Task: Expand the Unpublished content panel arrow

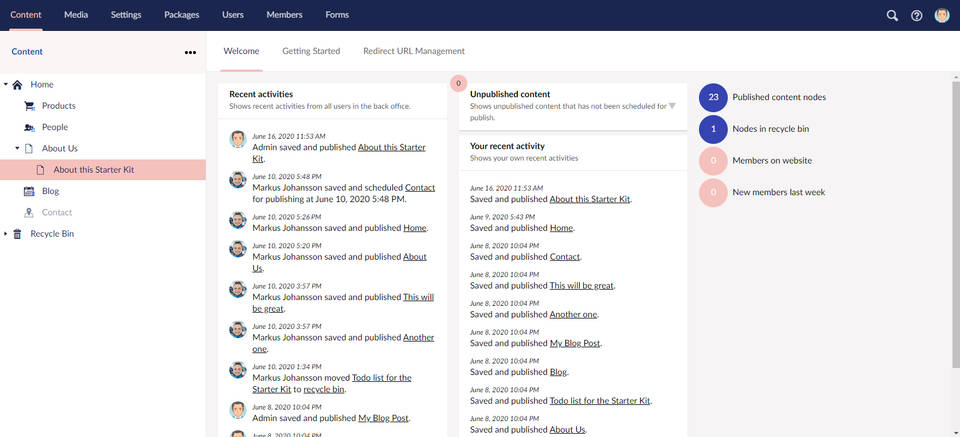Action: pos(672,106)
